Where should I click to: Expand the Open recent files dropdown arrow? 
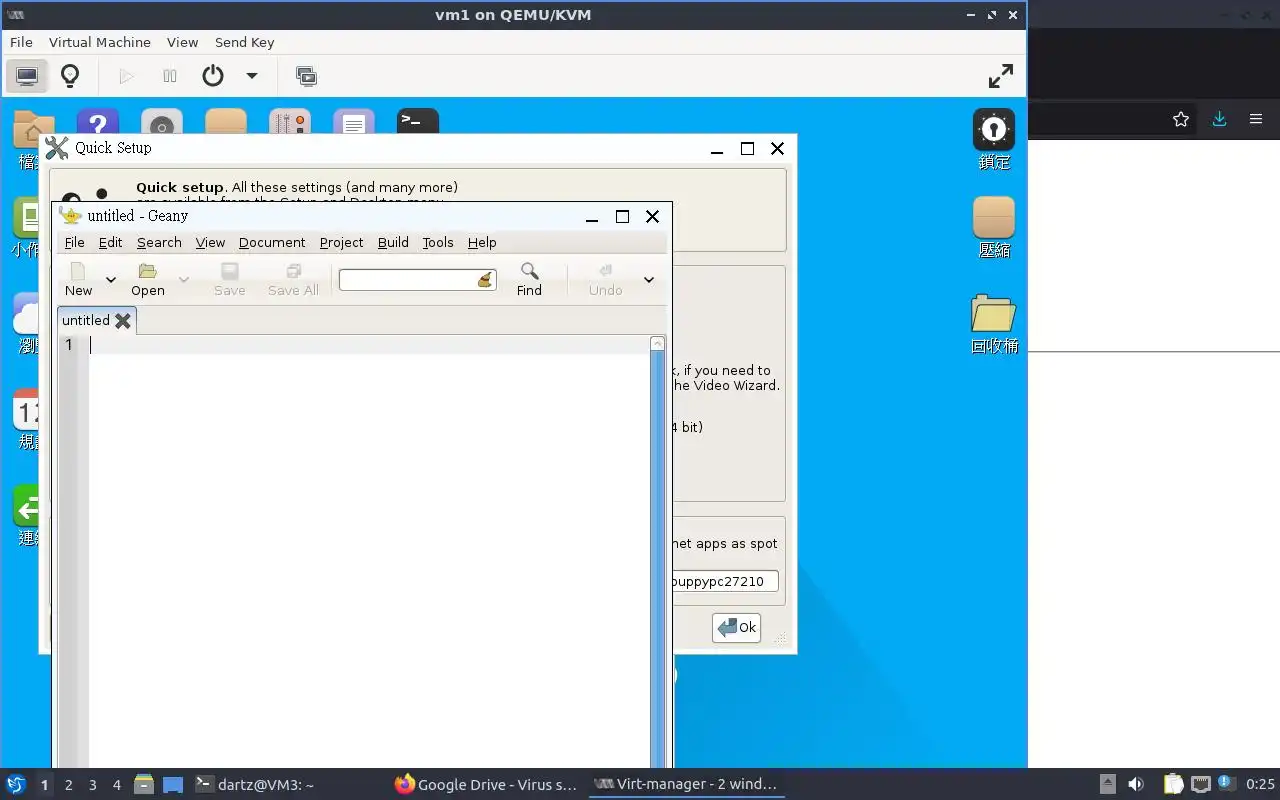184,280
